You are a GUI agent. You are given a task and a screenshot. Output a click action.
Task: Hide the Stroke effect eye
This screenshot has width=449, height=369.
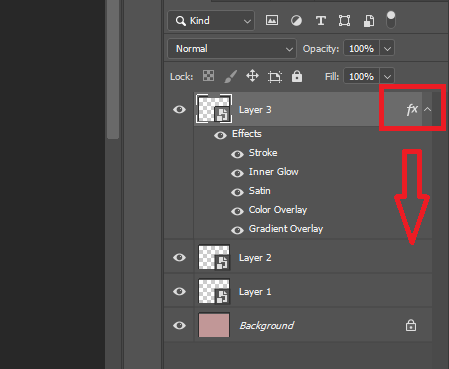pyautogui.click(x=237, y=154)
